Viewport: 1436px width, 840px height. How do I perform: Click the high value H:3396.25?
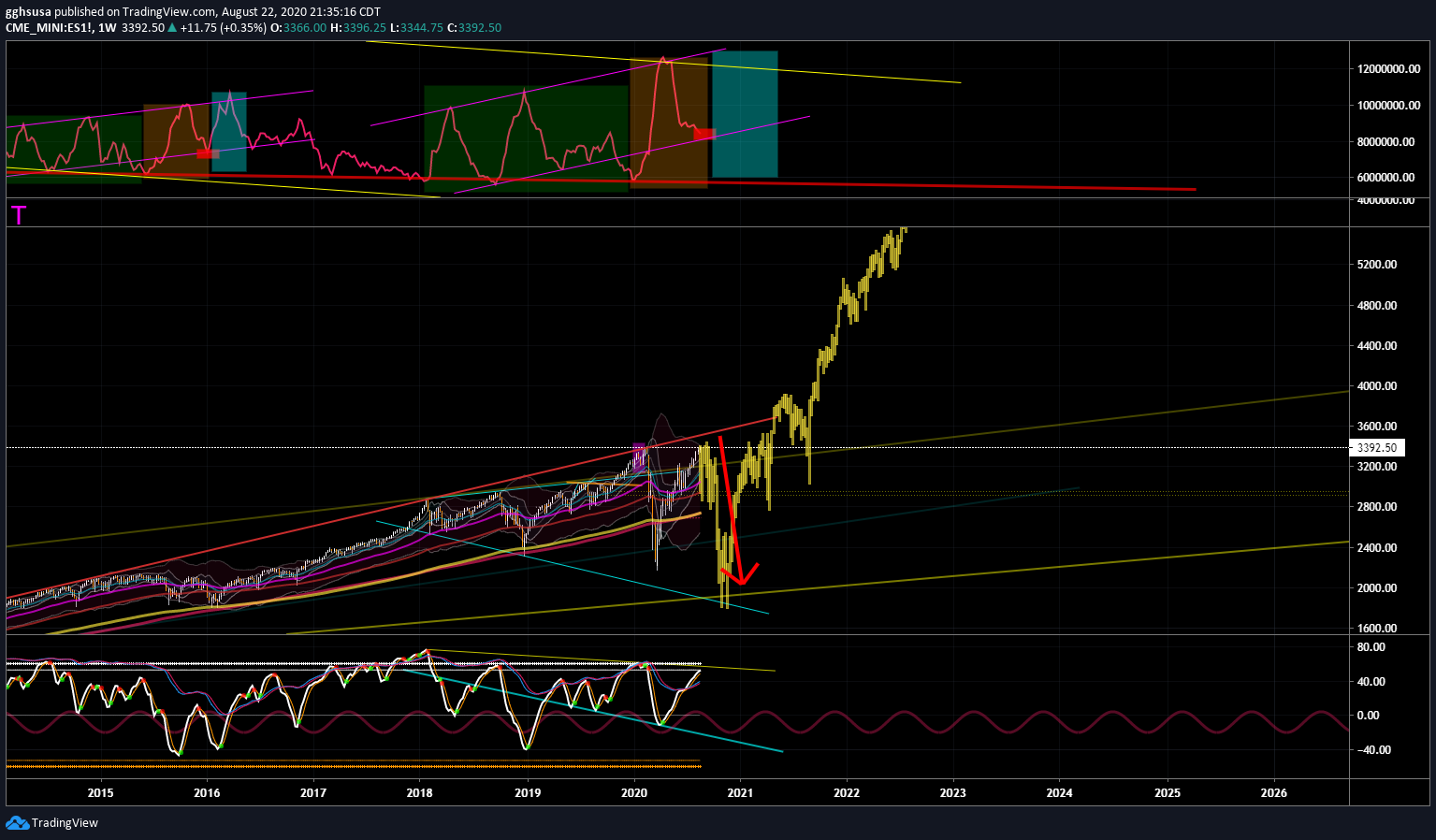pyautogui.click(x=359, y=28)
